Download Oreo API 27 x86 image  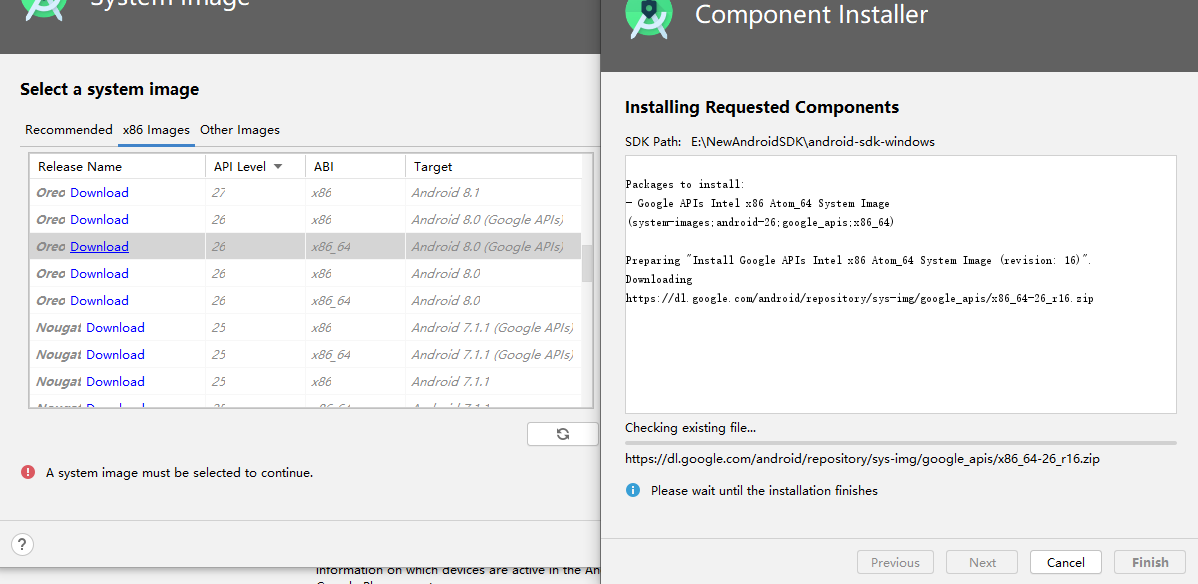pyautogui.click(x=99, y=193)
